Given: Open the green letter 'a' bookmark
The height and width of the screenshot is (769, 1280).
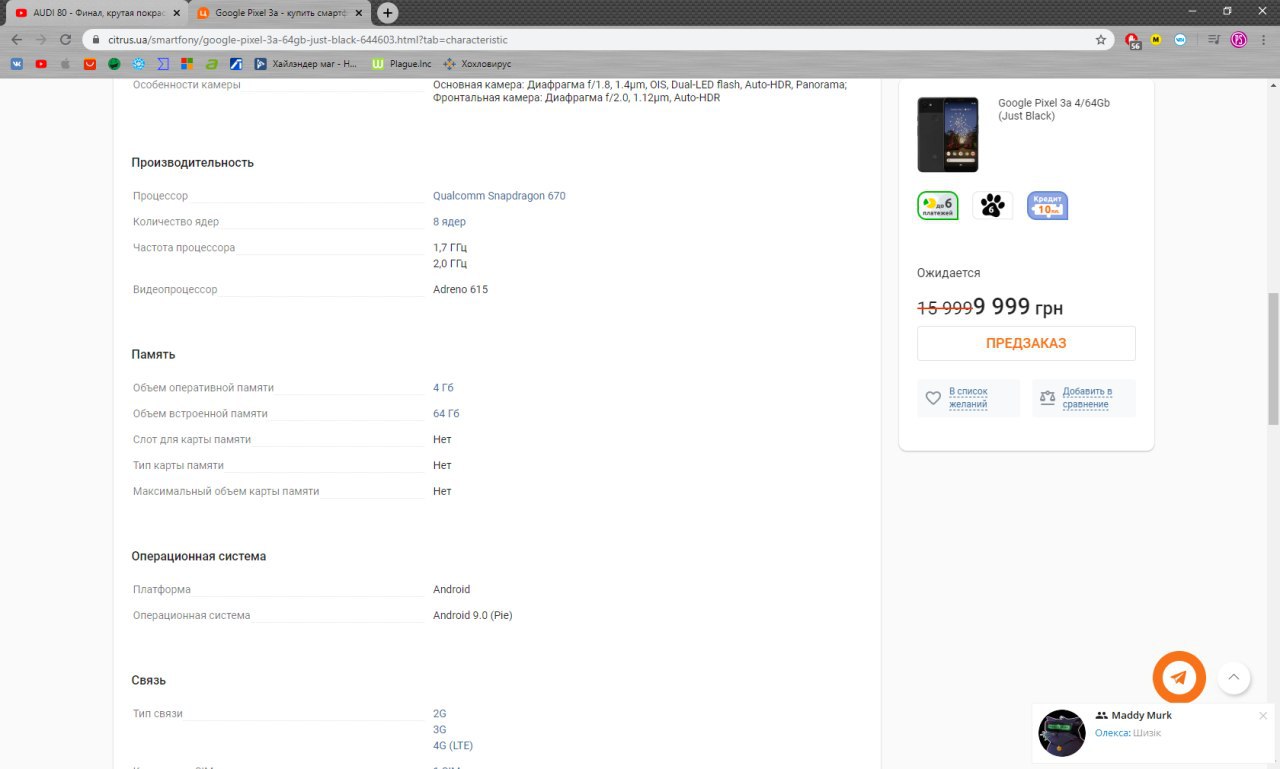Looking at the screenshot, I should pos(211,64).
